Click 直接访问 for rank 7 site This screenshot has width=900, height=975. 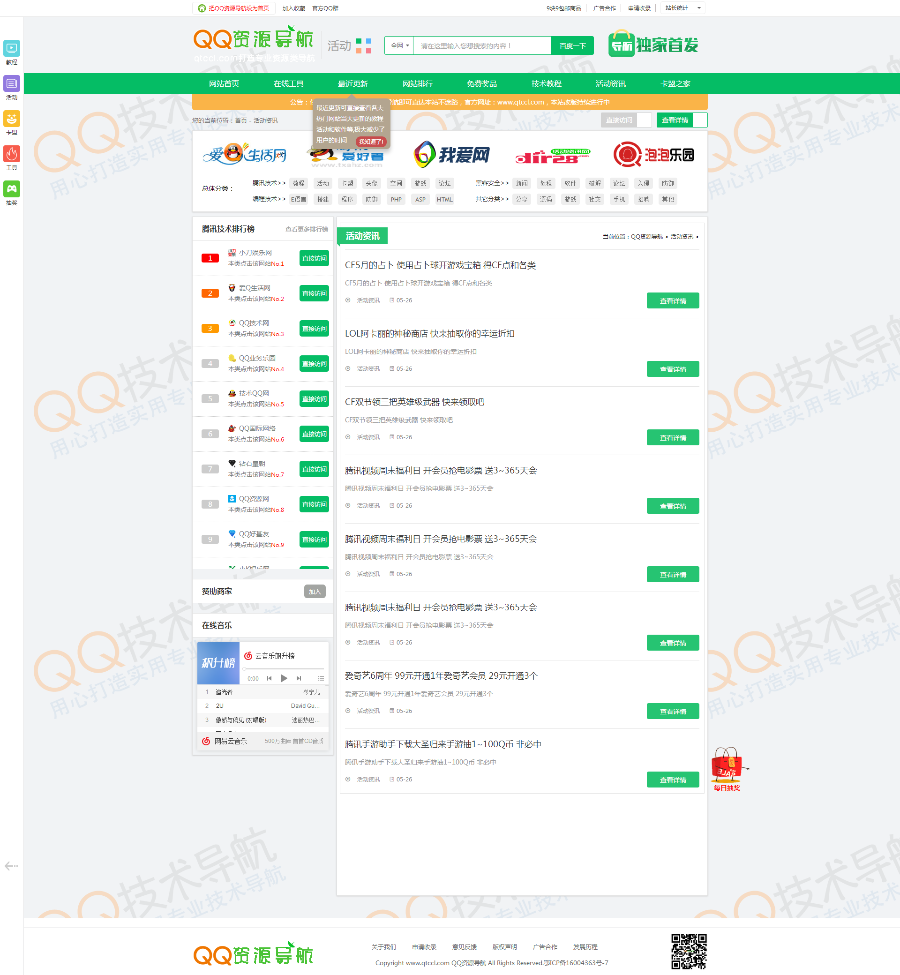pyautogui.click(x=314, y=469)
